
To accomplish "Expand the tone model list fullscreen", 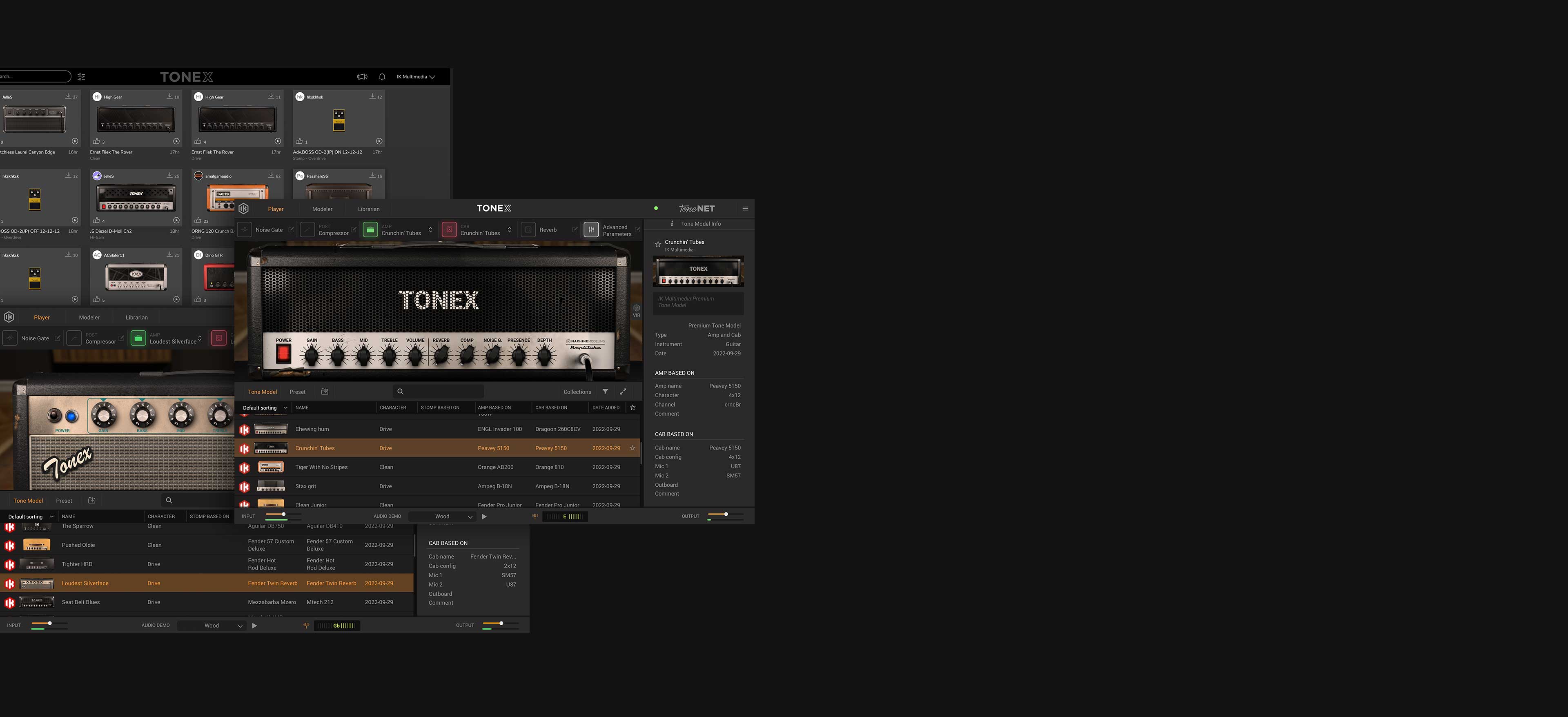I will [x=623, y=392].
